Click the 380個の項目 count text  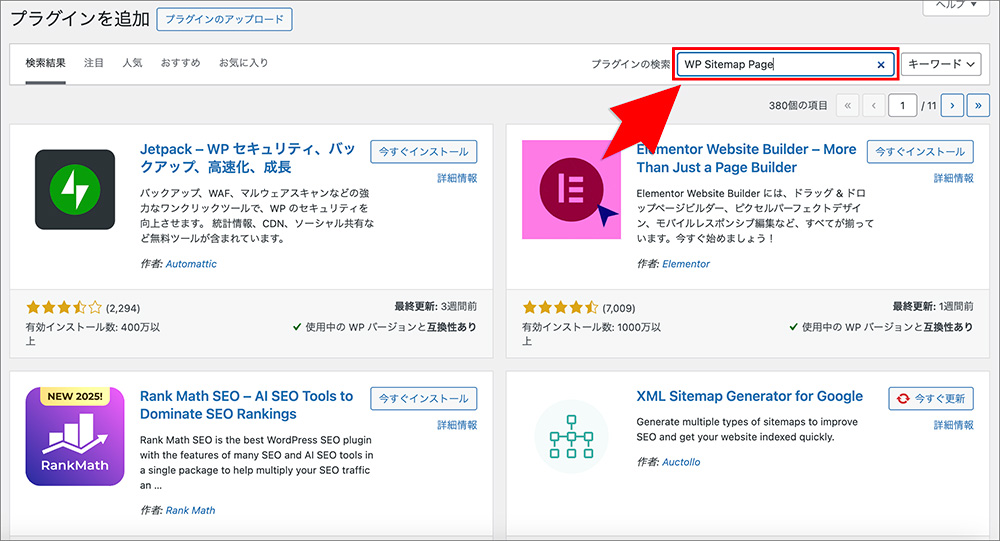click(798, 105)
